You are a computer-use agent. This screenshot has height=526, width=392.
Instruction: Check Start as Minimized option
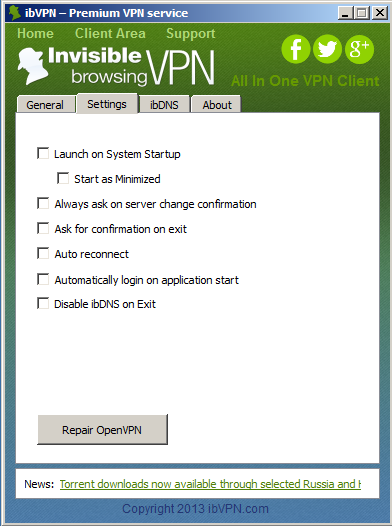[63, 178]
